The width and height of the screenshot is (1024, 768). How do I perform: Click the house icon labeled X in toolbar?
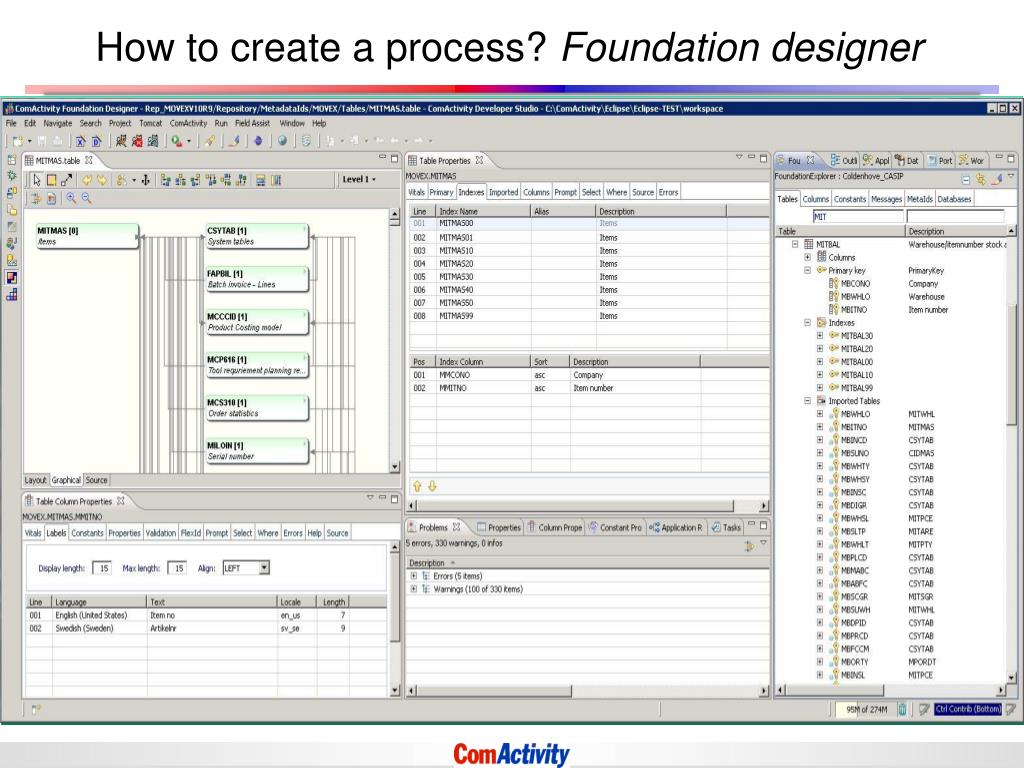point(80,140)
